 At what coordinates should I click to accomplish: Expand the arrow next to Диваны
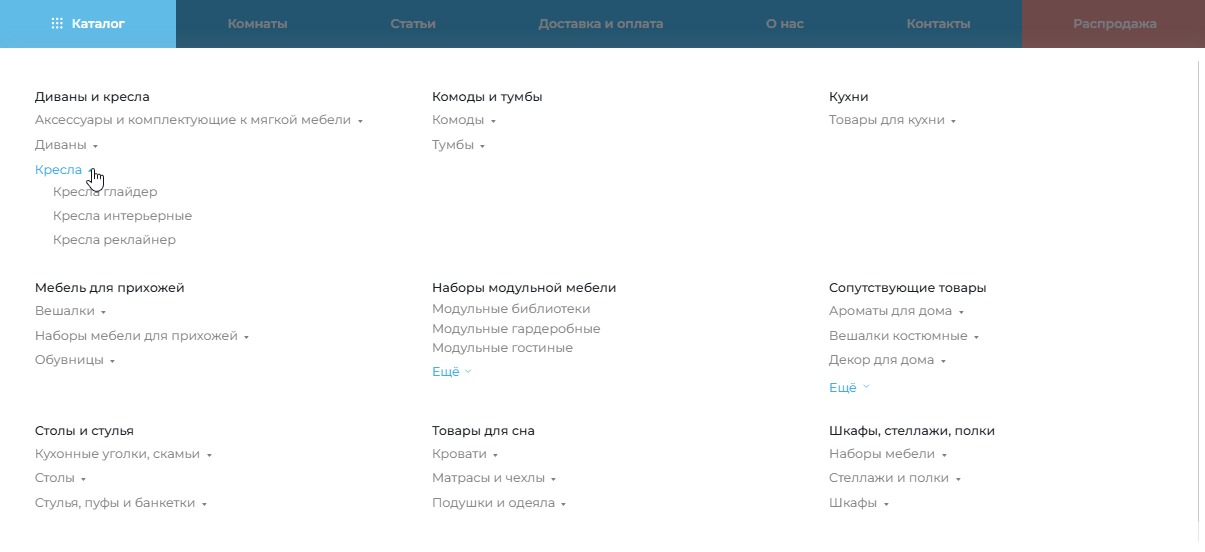point(95,146)
